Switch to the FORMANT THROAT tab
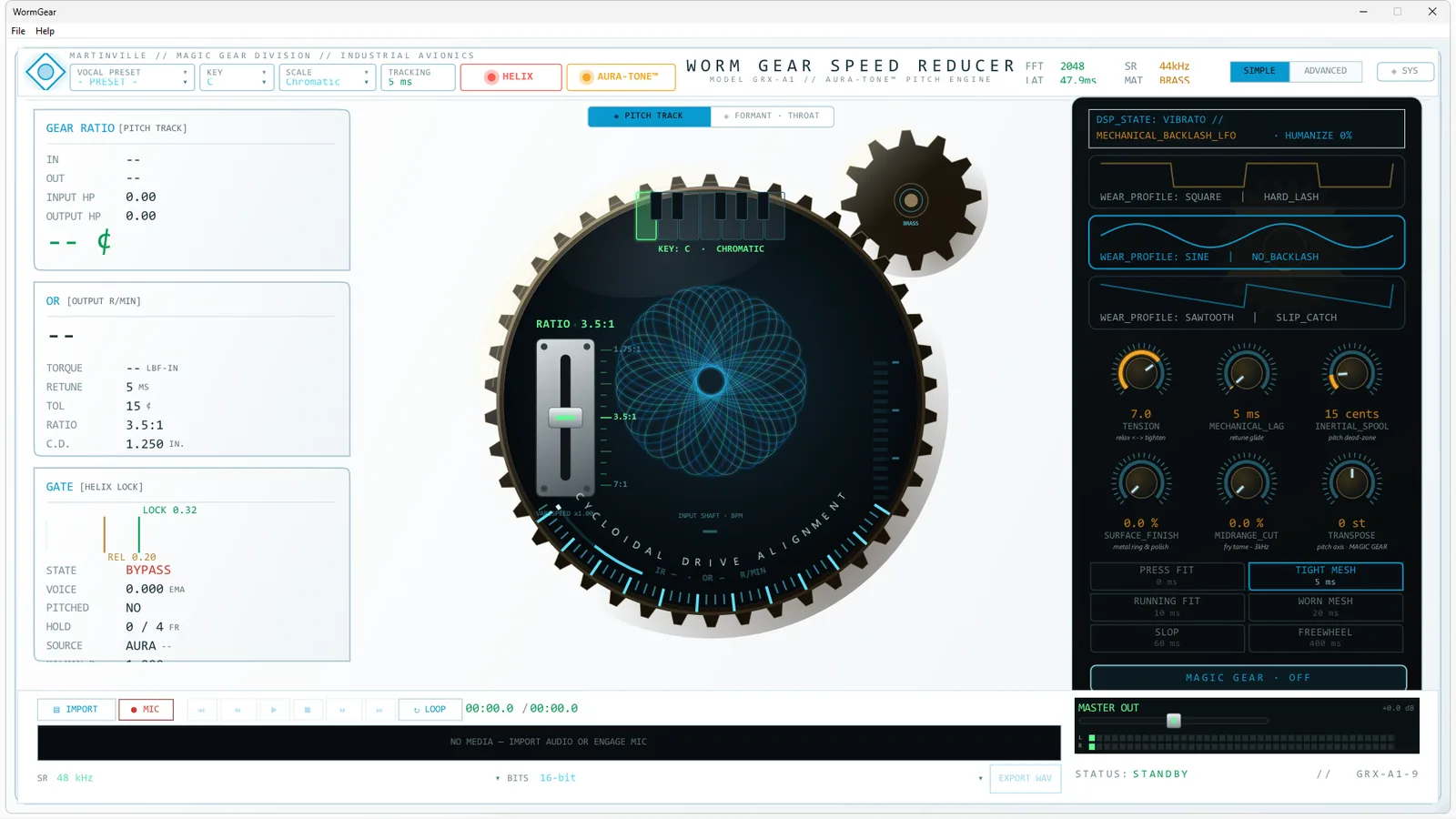Image resolution: width=1456 pixels, height=819 pixels. [x=772, y=116]
